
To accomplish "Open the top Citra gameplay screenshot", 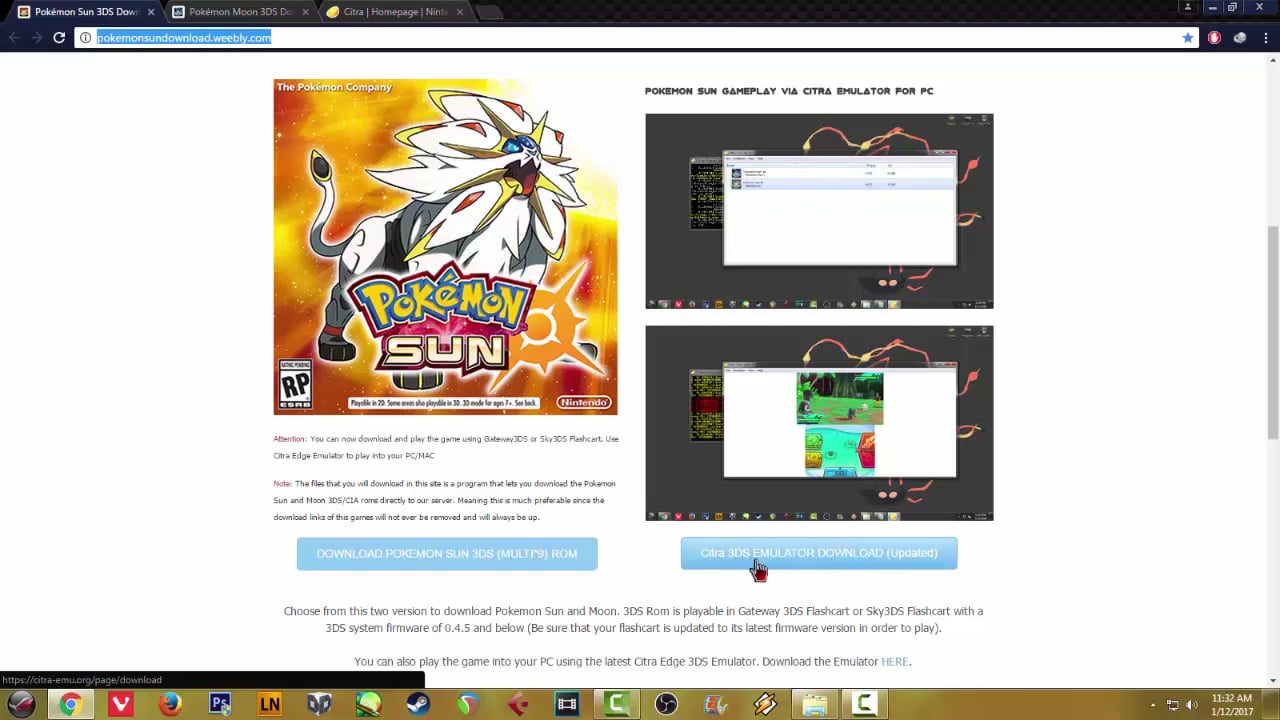I will (x=819, y=211).
